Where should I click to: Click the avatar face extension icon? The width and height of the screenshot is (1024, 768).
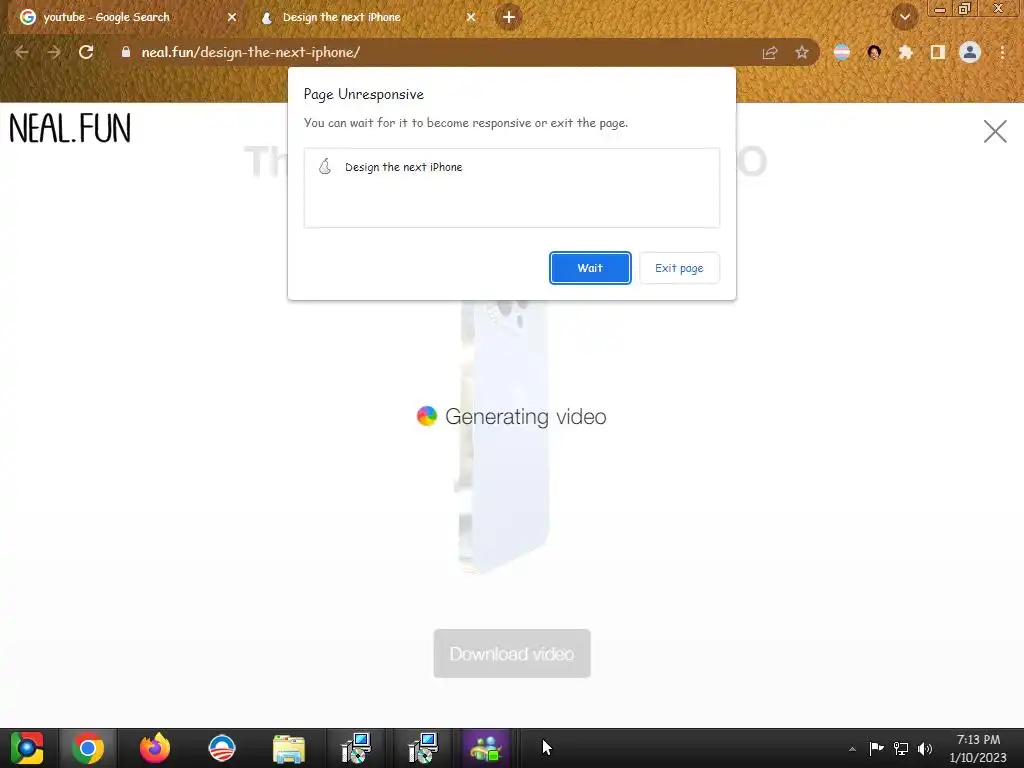pos(874,52)
